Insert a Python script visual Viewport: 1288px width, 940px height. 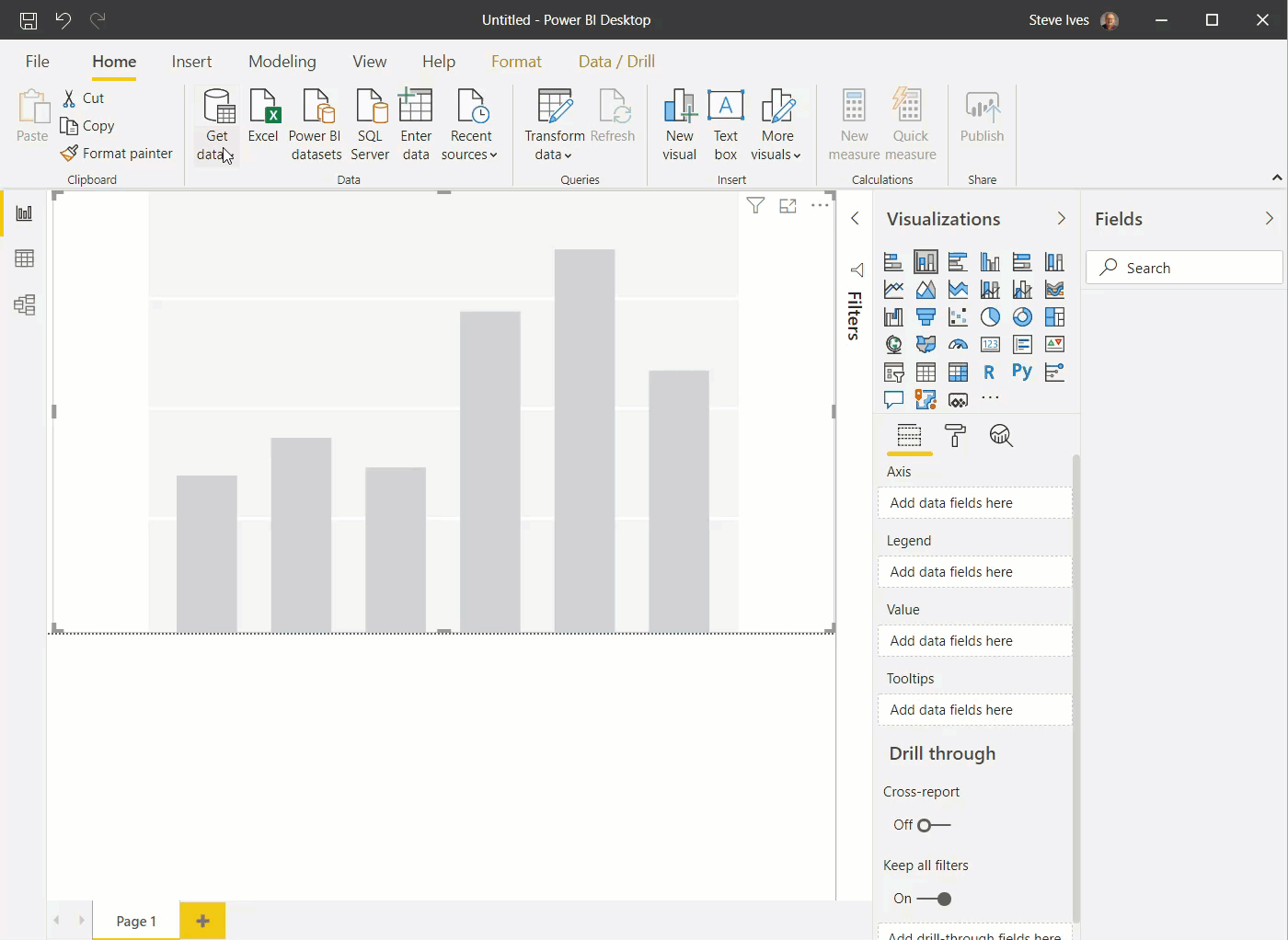[x=1021, y=372]
